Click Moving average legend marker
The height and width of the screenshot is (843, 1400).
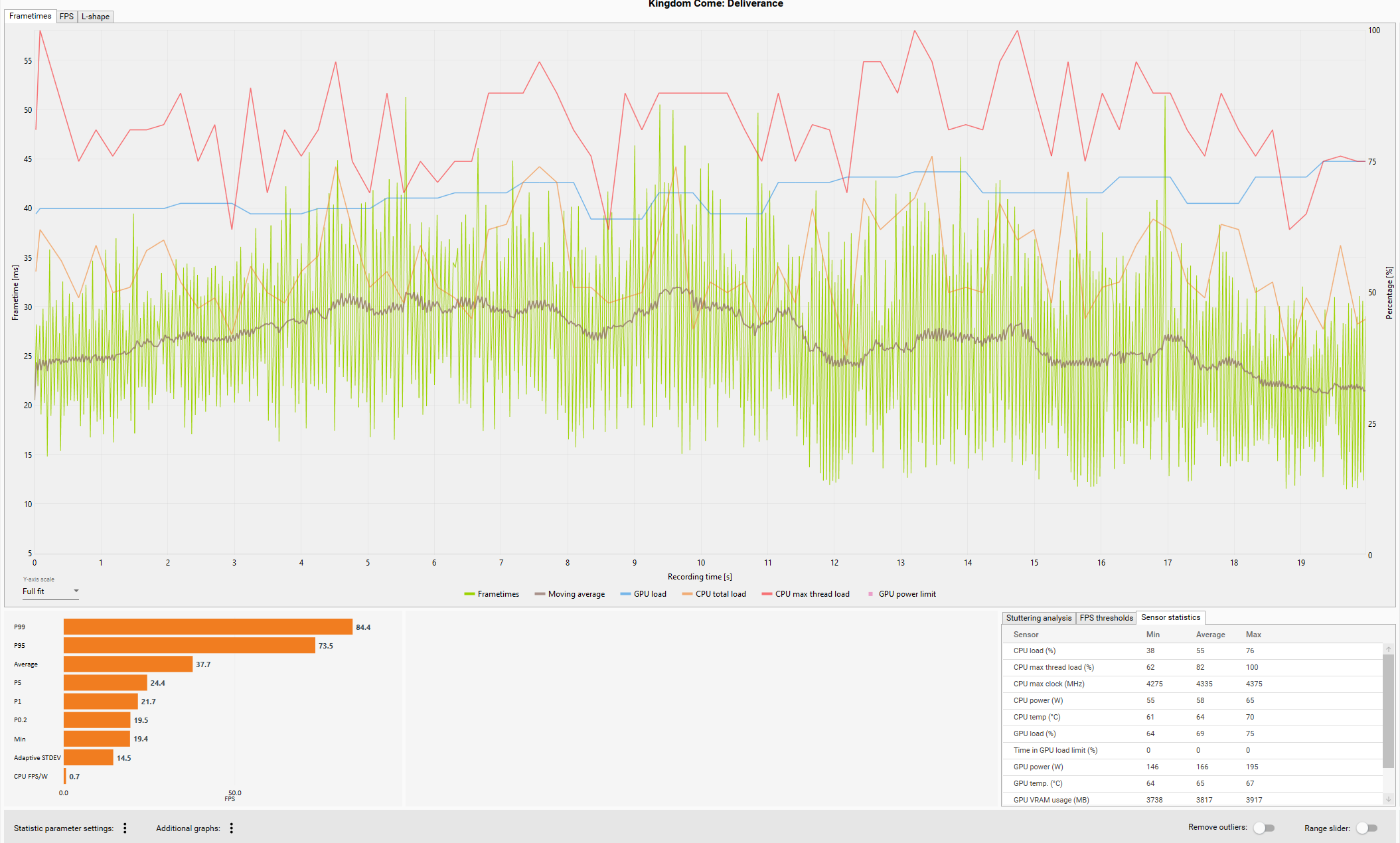(x=540, y=594)
